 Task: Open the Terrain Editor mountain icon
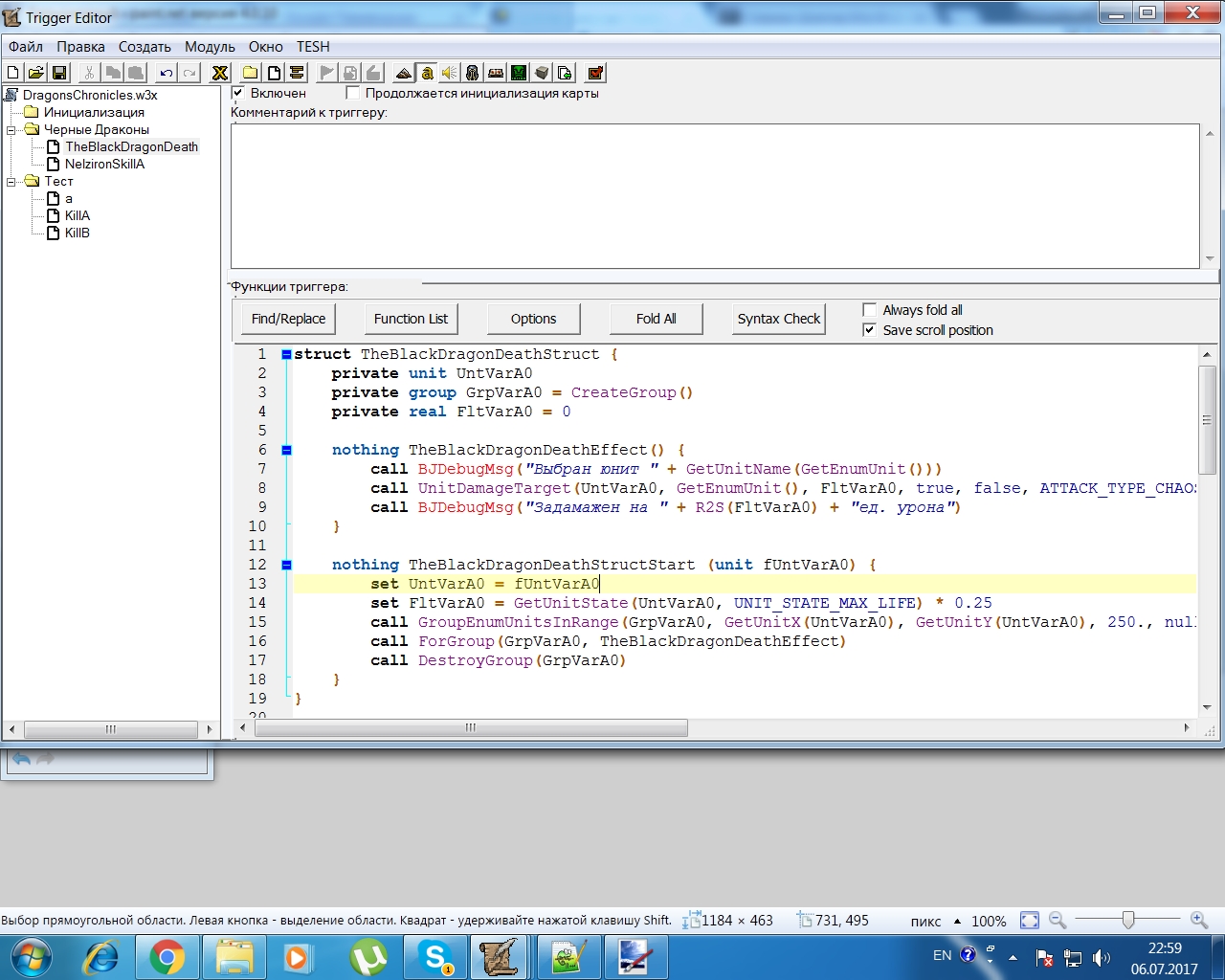tap(404, 73)
